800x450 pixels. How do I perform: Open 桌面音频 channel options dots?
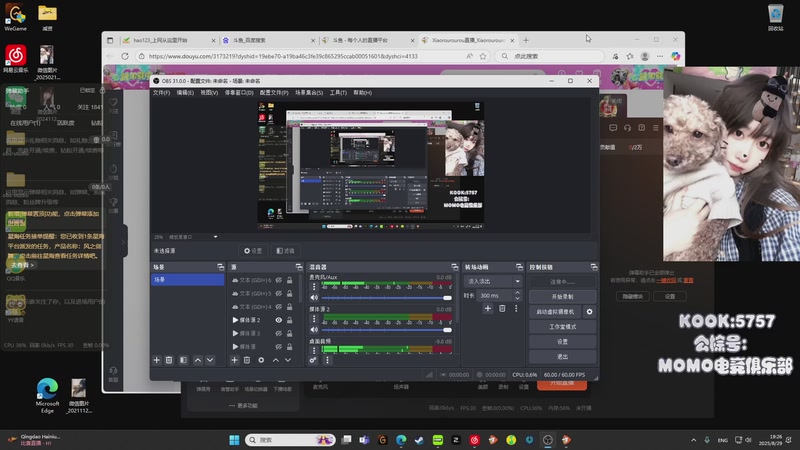pyautogui.click(x=314, y=350)
